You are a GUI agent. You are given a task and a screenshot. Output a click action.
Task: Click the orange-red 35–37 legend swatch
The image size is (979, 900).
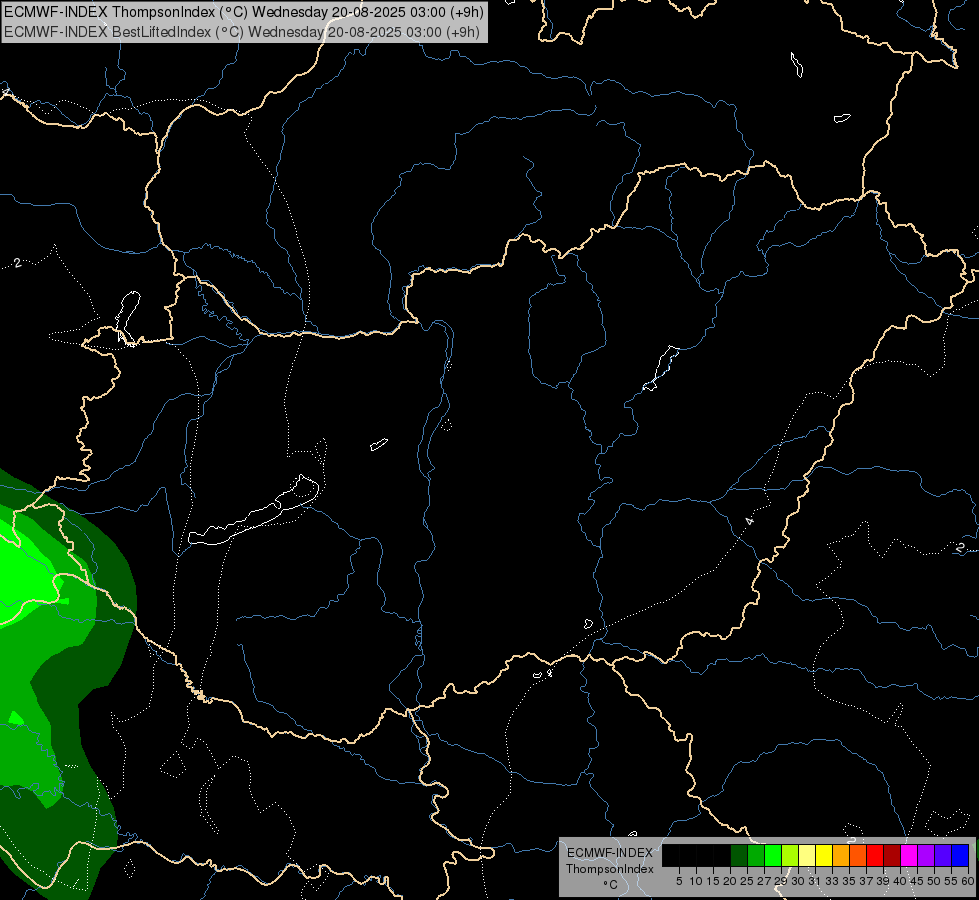858,855
